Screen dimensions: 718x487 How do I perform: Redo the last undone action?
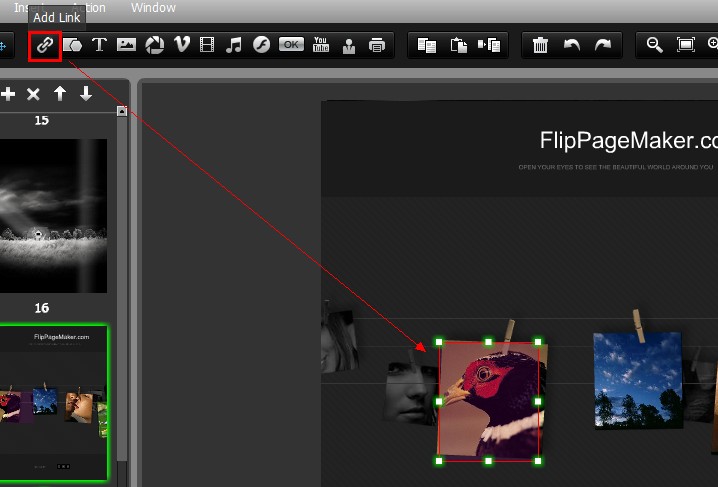pyautogui.click(x=602, y=45)
